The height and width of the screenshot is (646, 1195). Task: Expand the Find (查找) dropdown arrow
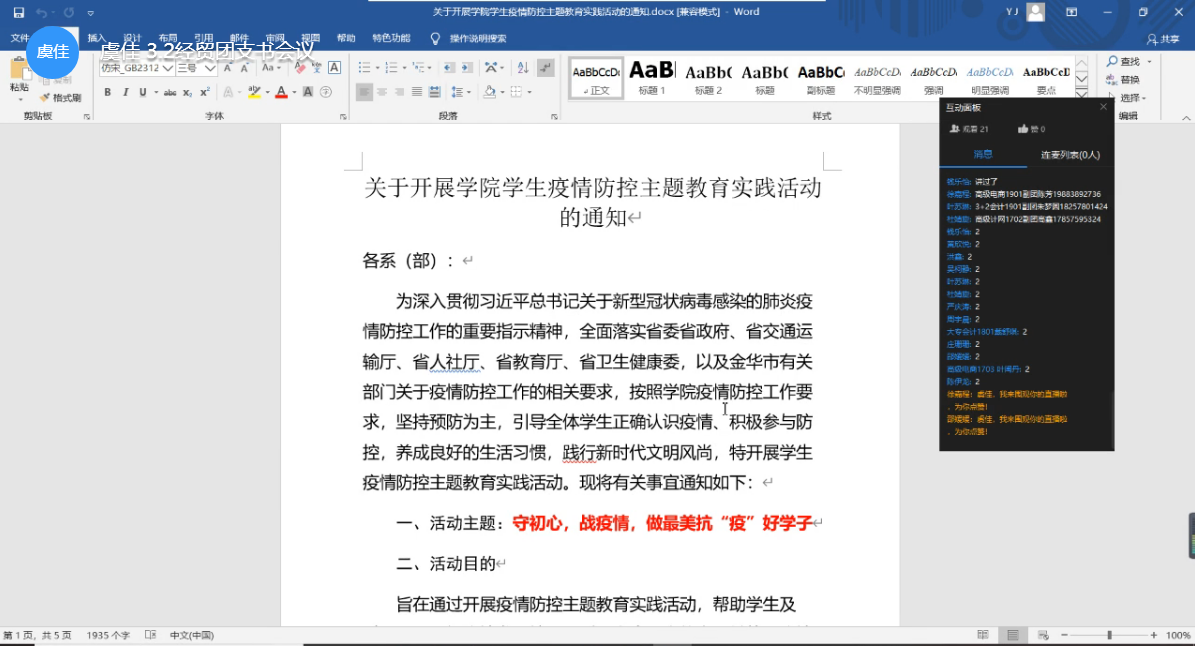1149,62
